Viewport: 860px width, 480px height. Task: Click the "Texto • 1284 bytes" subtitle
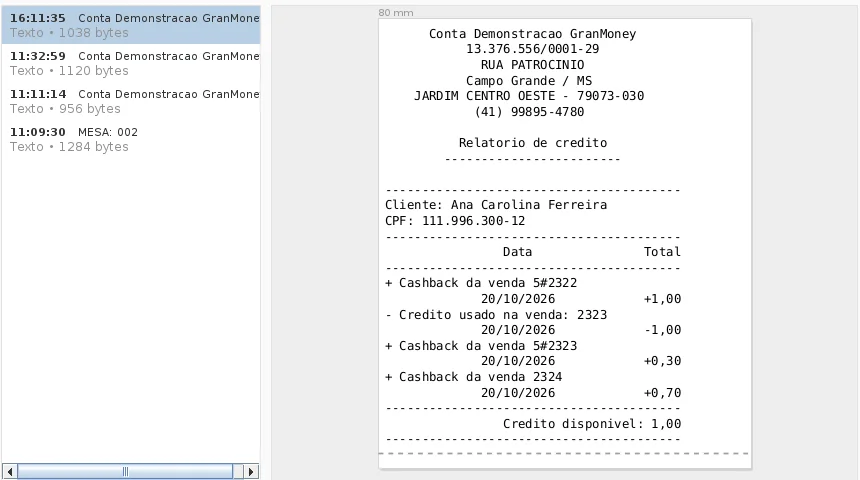[x=69, y=147]
